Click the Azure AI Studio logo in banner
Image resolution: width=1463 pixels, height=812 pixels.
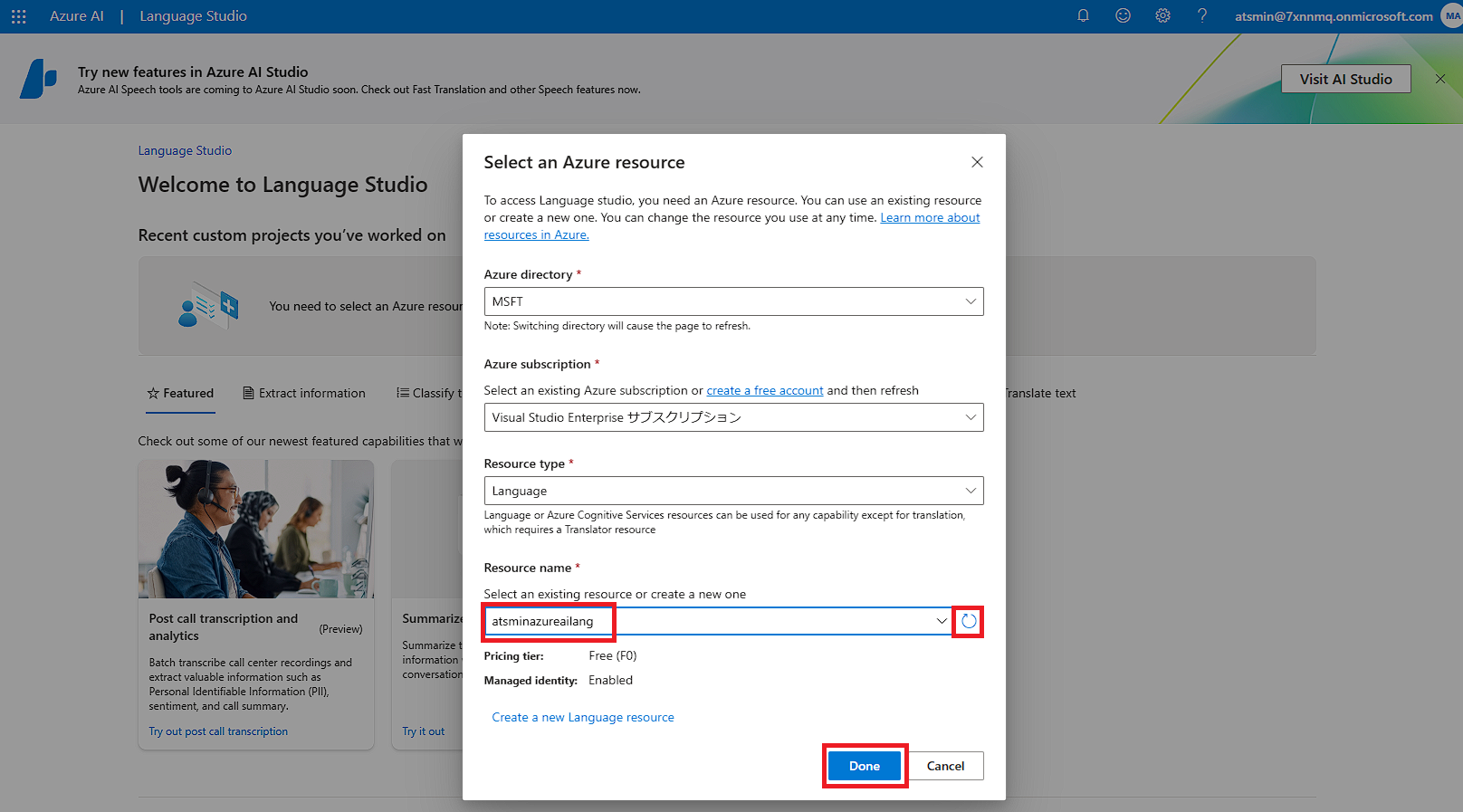click(38, 79)
